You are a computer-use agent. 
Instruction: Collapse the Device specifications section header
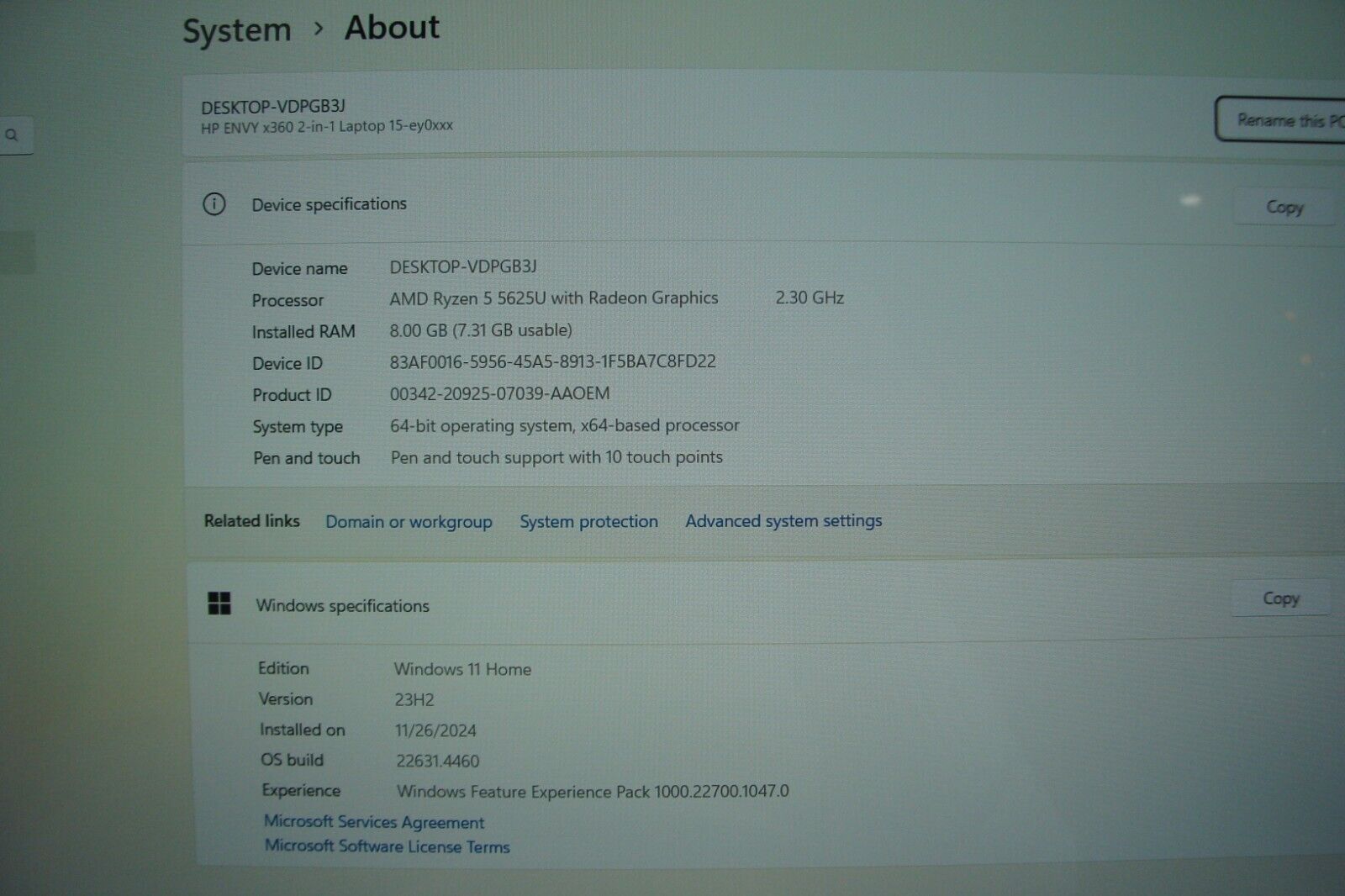click(x=763, y=204)
